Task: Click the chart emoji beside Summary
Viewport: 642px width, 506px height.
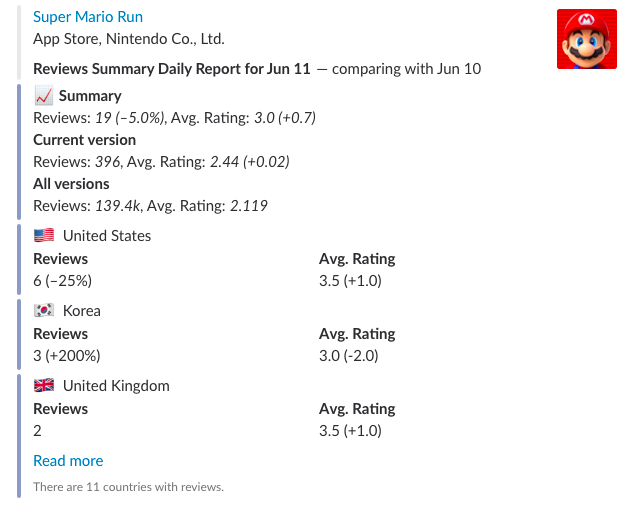Action: (43, 96)
